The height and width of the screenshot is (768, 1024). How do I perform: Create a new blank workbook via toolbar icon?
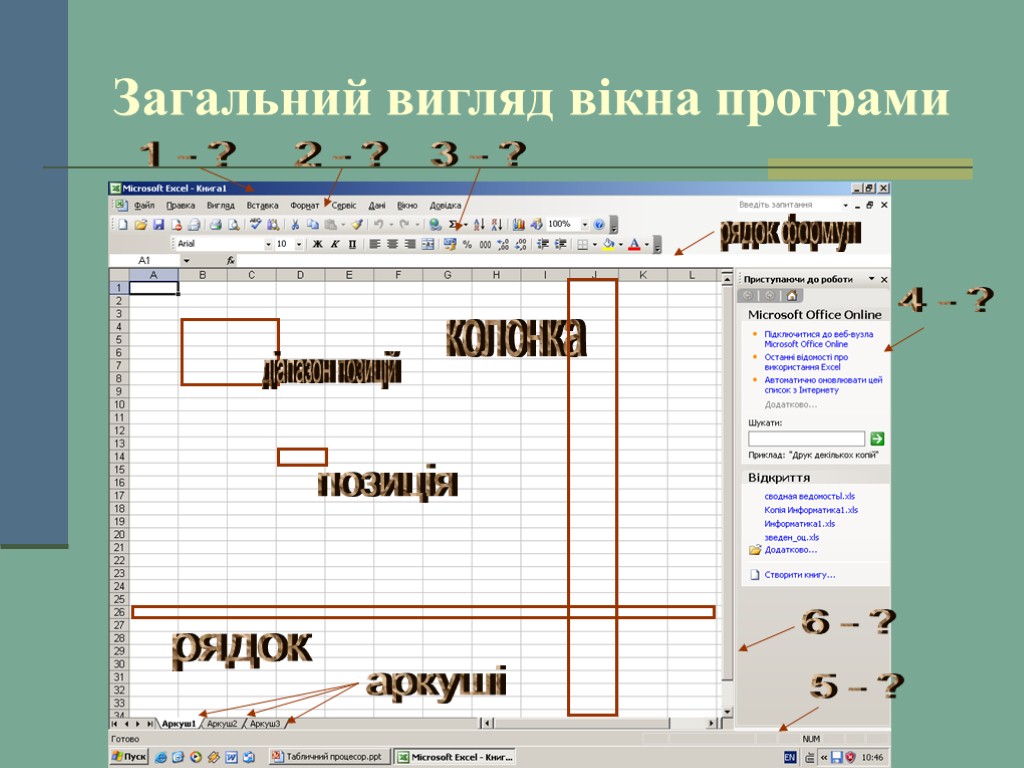(123, 225)
